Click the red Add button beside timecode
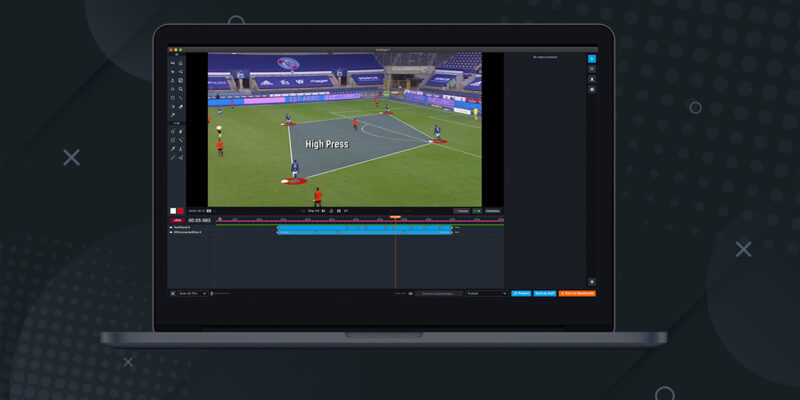The image size is (800, 400). tap(177, 220)
